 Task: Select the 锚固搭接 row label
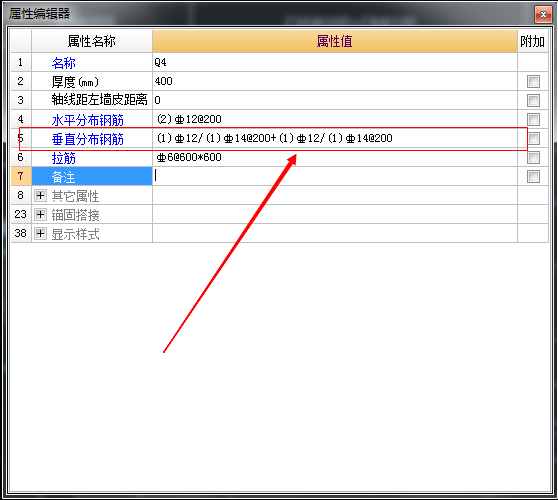click(75, 215)
